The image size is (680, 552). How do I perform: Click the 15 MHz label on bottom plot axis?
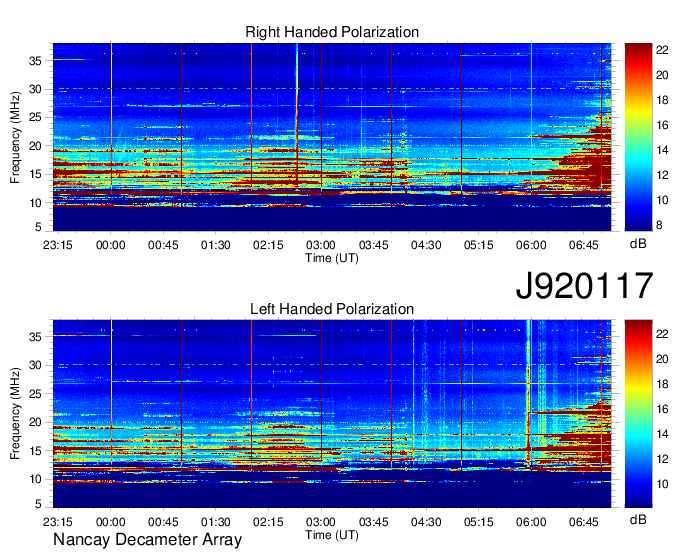tap(35, 451)
